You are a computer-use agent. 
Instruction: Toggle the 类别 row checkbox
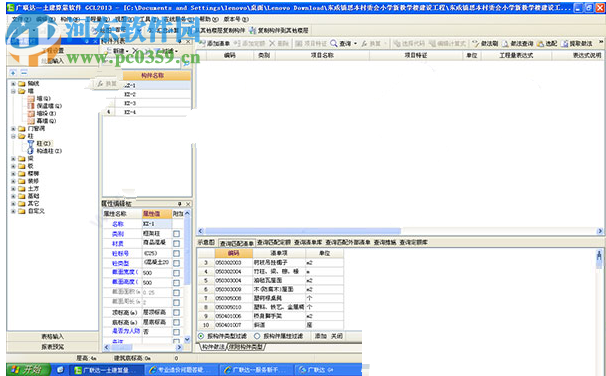point(177,234)
